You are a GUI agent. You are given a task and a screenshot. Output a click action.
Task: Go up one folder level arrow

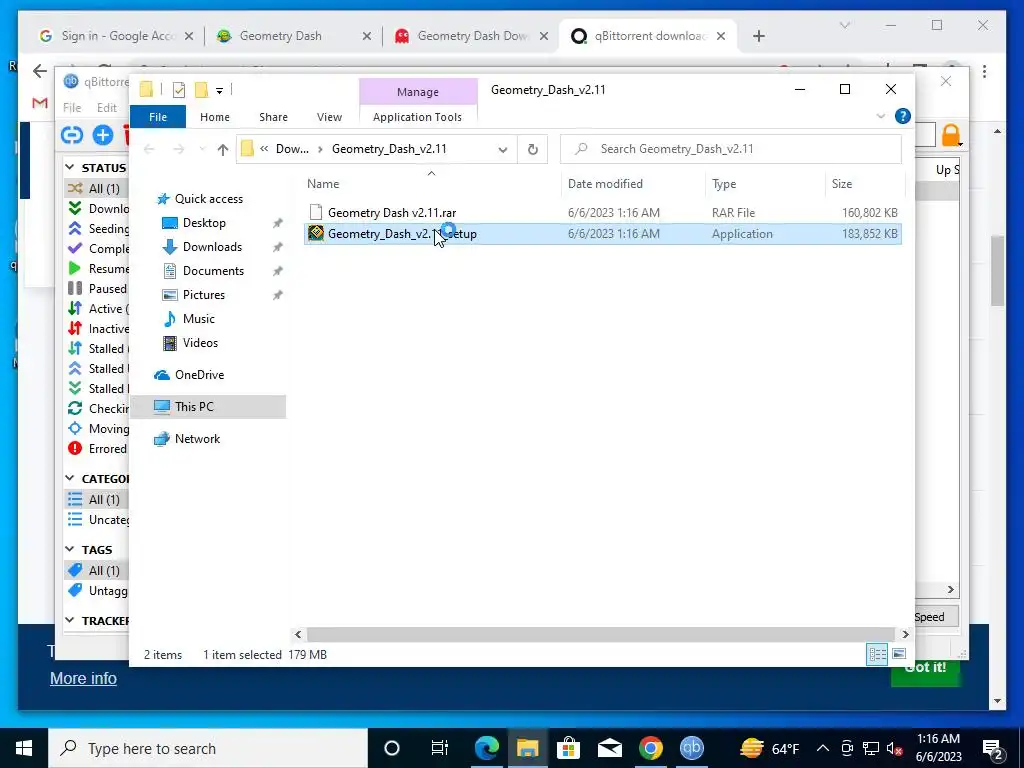point(223,150)
